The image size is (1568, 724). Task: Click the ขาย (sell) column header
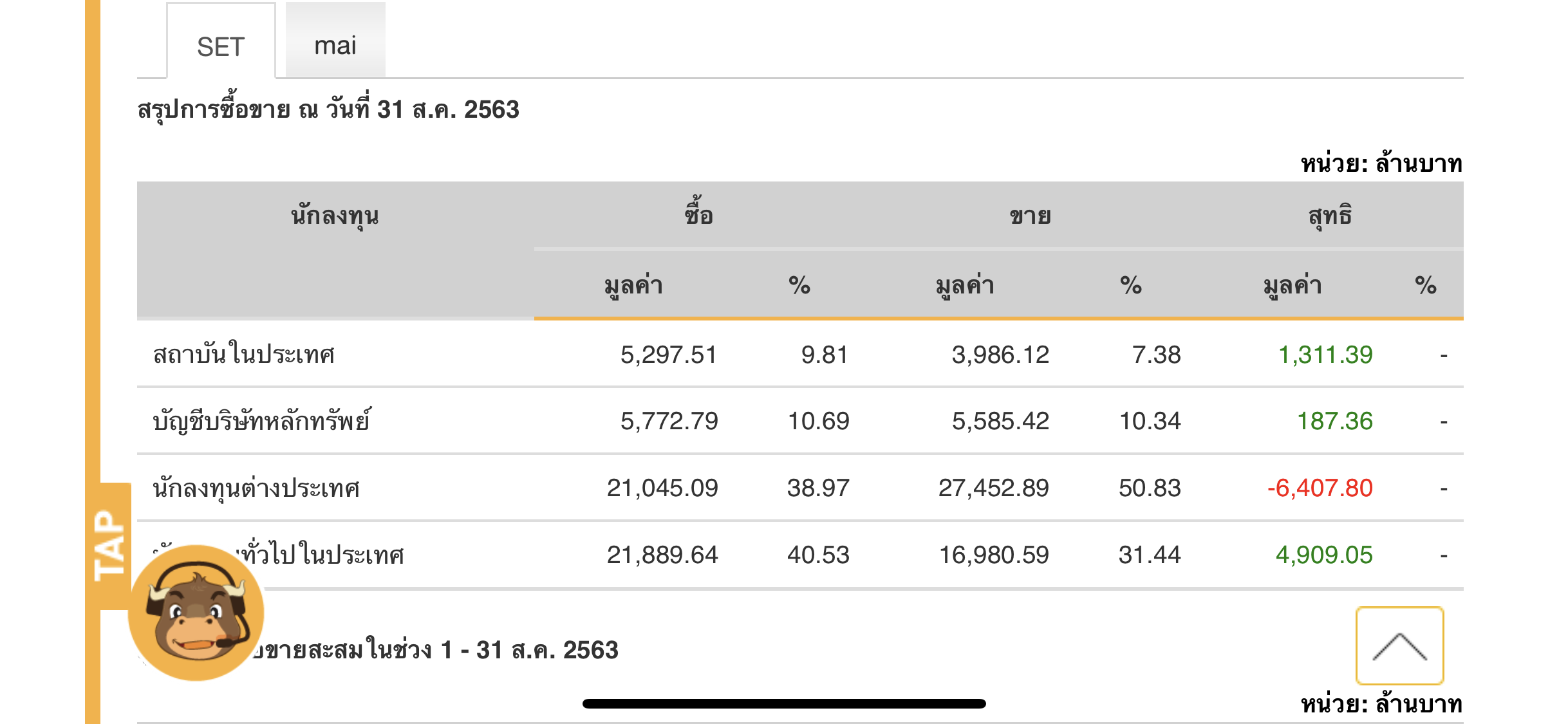(1030, 216)
